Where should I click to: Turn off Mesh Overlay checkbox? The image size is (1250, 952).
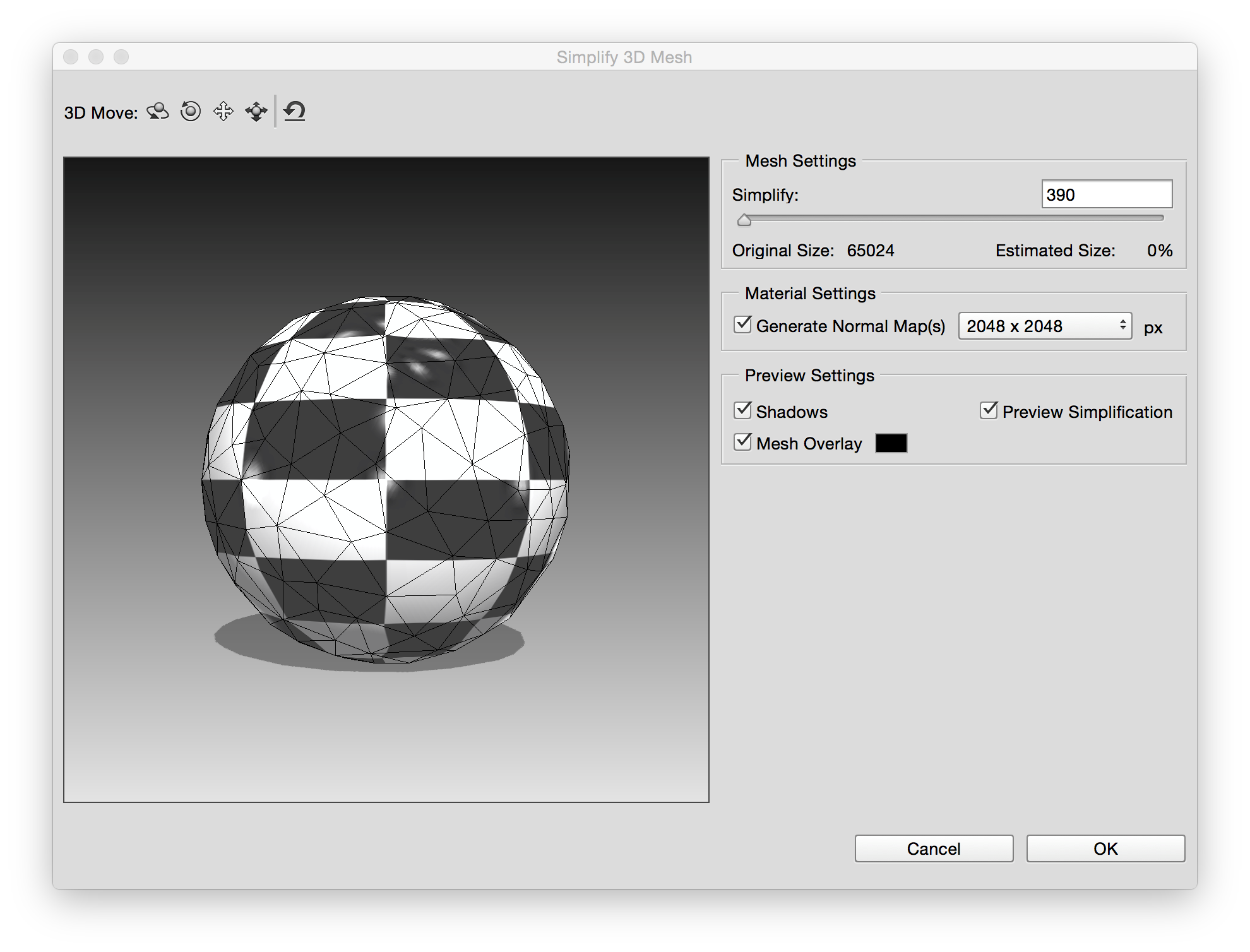pyautogui.click(x=742, y=443)
